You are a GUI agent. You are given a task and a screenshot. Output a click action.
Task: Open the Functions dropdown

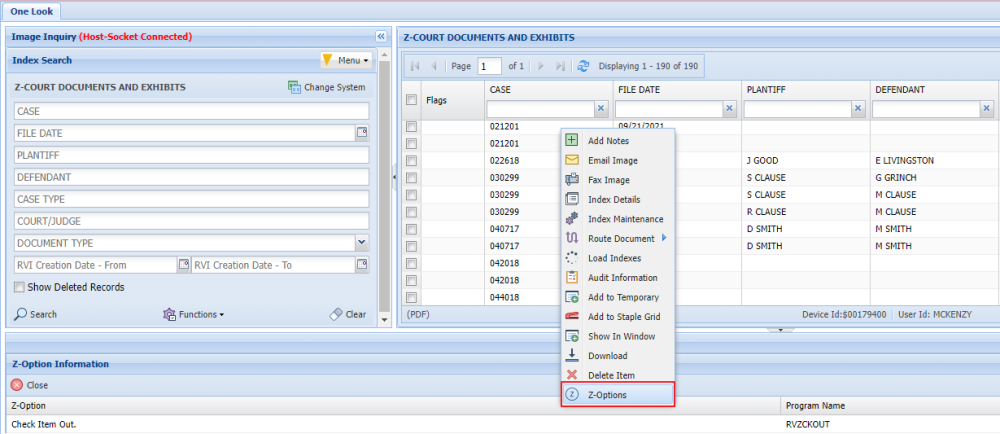(x=194, y=314)
